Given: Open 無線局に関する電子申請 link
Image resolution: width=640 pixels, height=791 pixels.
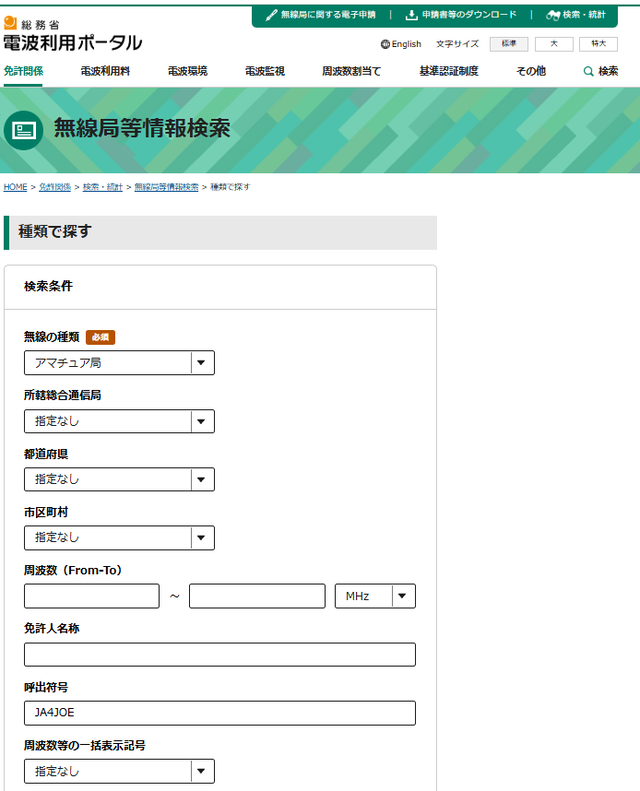Looking at the screenshot, I should tap(328, 15).
